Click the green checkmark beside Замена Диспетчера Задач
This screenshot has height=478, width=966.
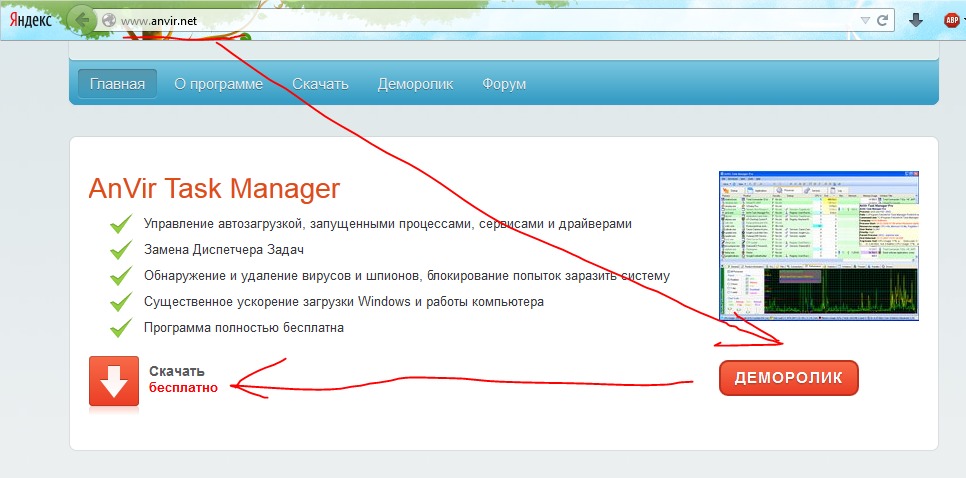tap(121, 249)
